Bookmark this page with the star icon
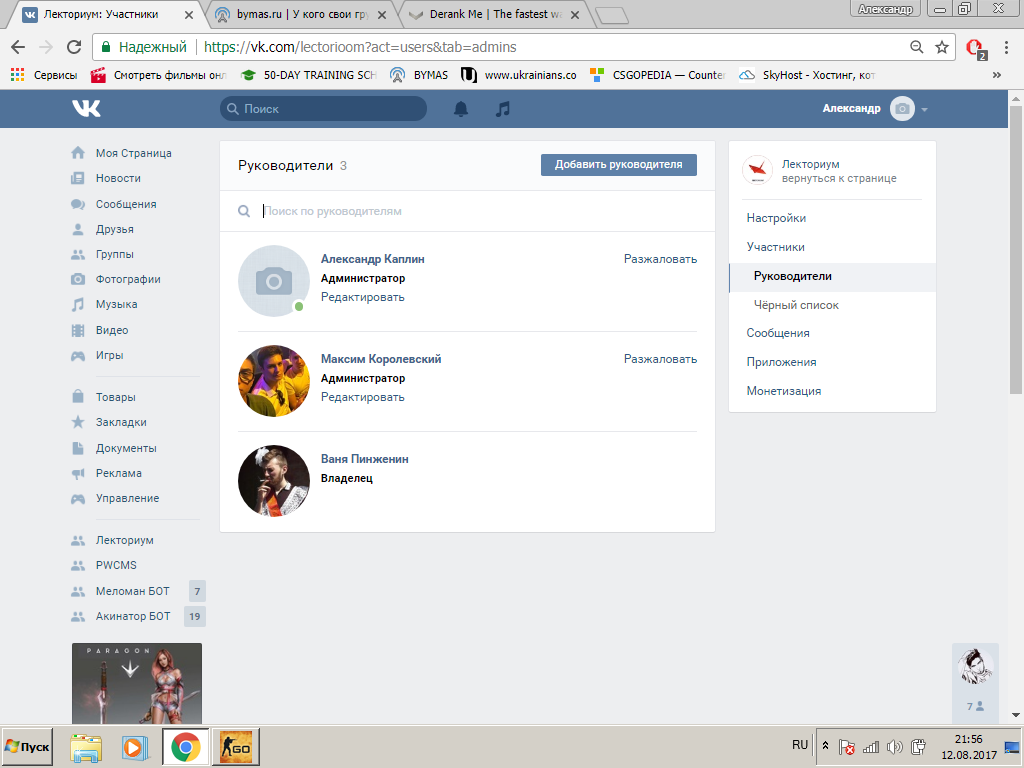 click(942, 47)
